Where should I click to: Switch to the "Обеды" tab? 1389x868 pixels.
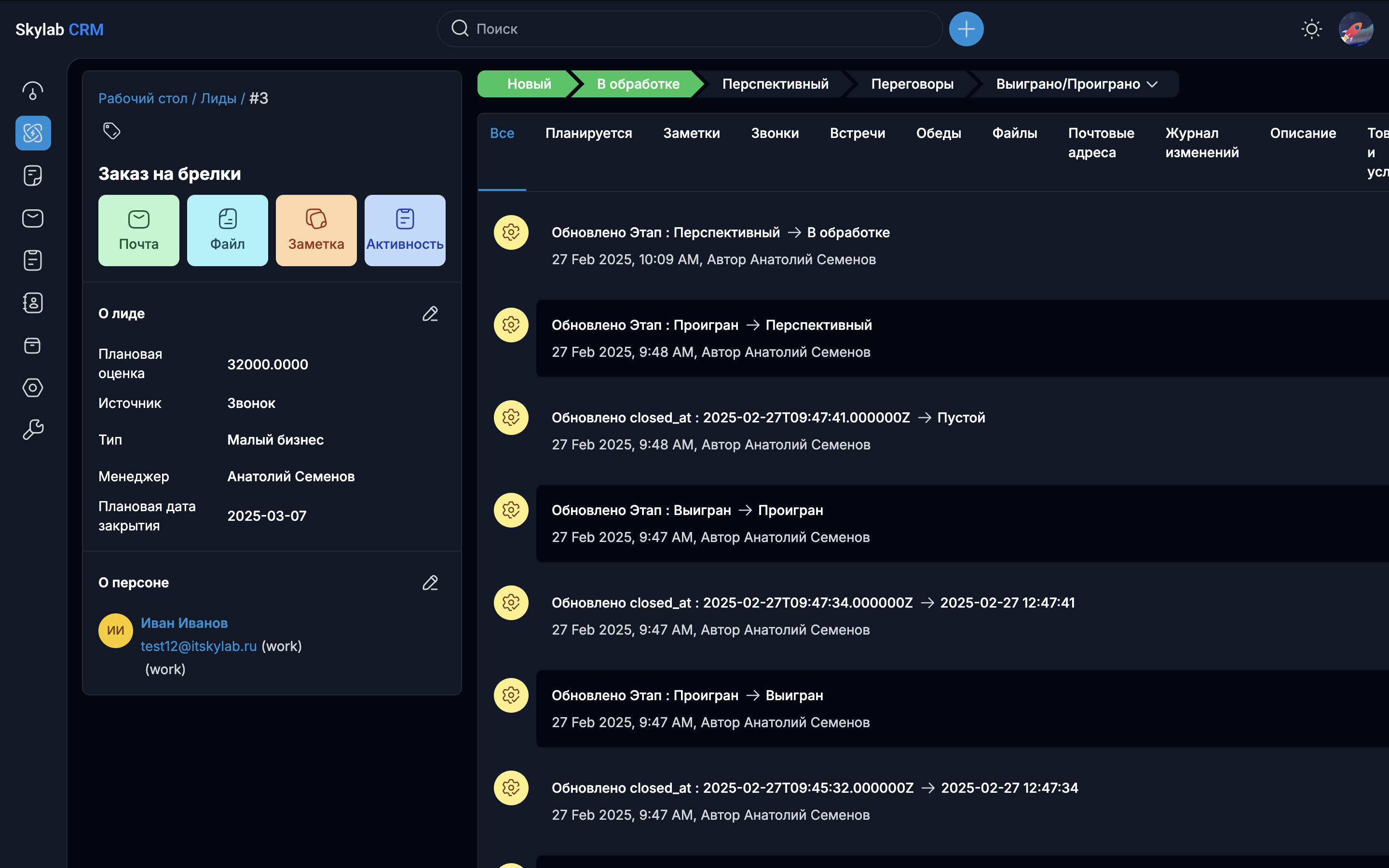pos(939,133)
